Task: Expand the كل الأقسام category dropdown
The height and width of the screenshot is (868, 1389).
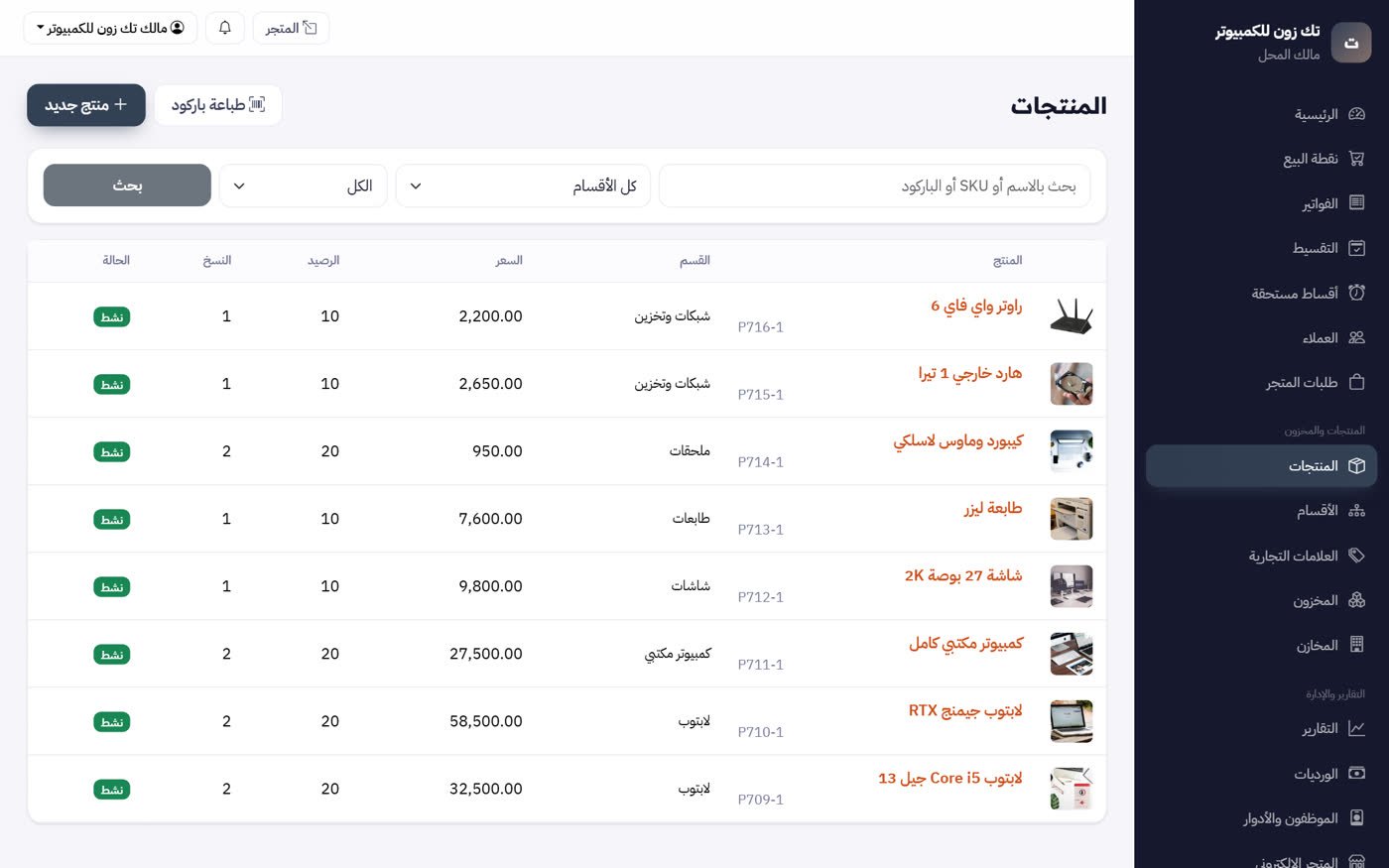Action: point(523,186)
